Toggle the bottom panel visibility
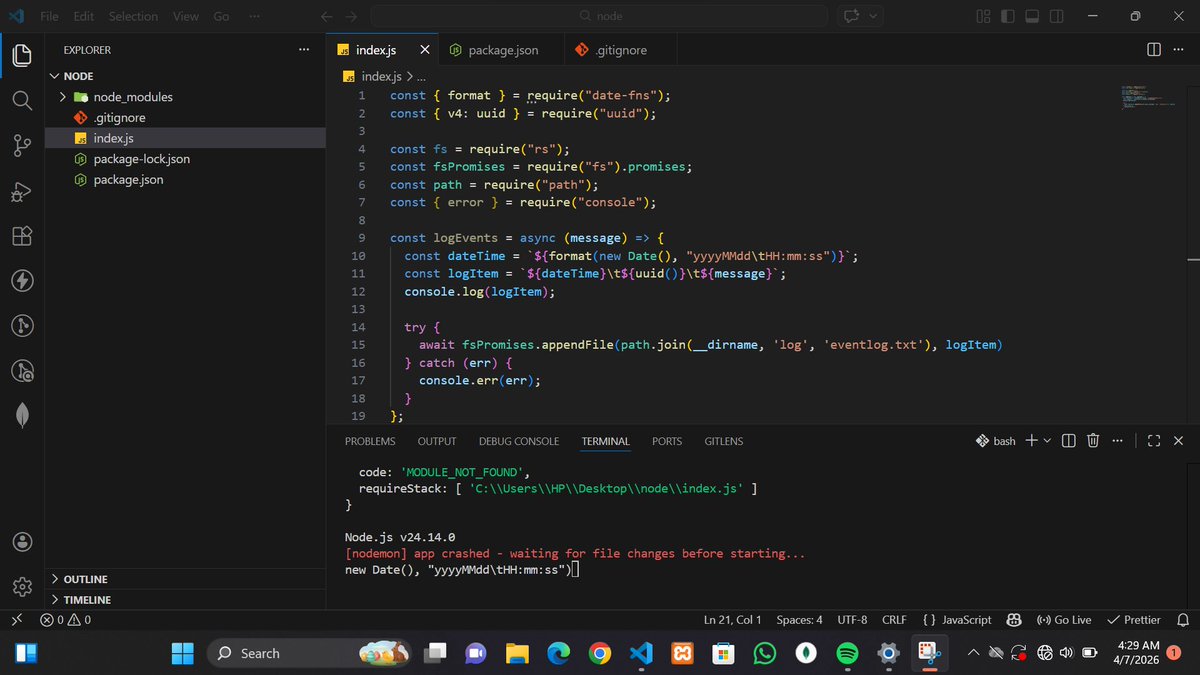 pos(1032,16)
